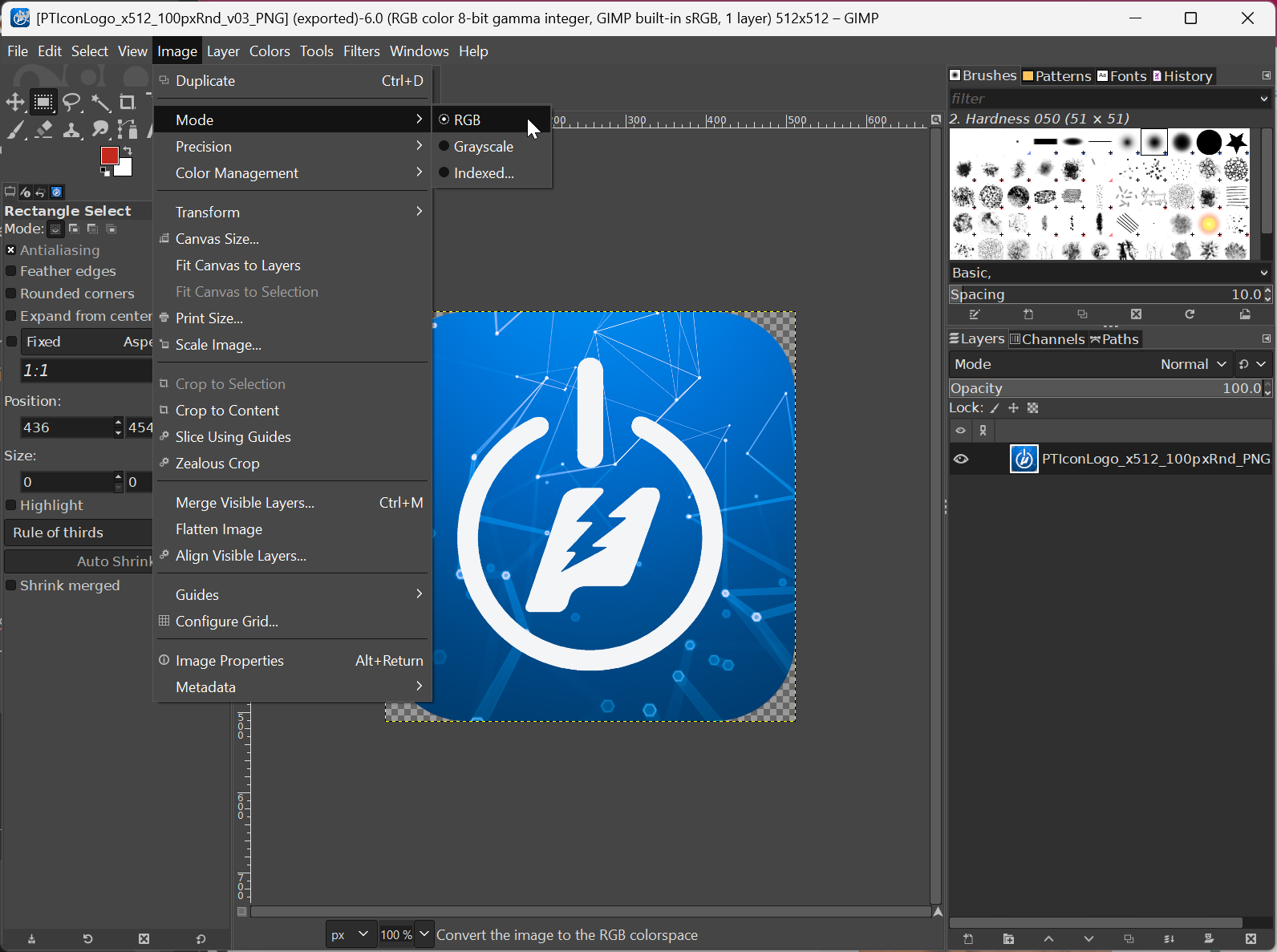Expand the Guides submenu

pyautogui.click(x=293, y=595)
